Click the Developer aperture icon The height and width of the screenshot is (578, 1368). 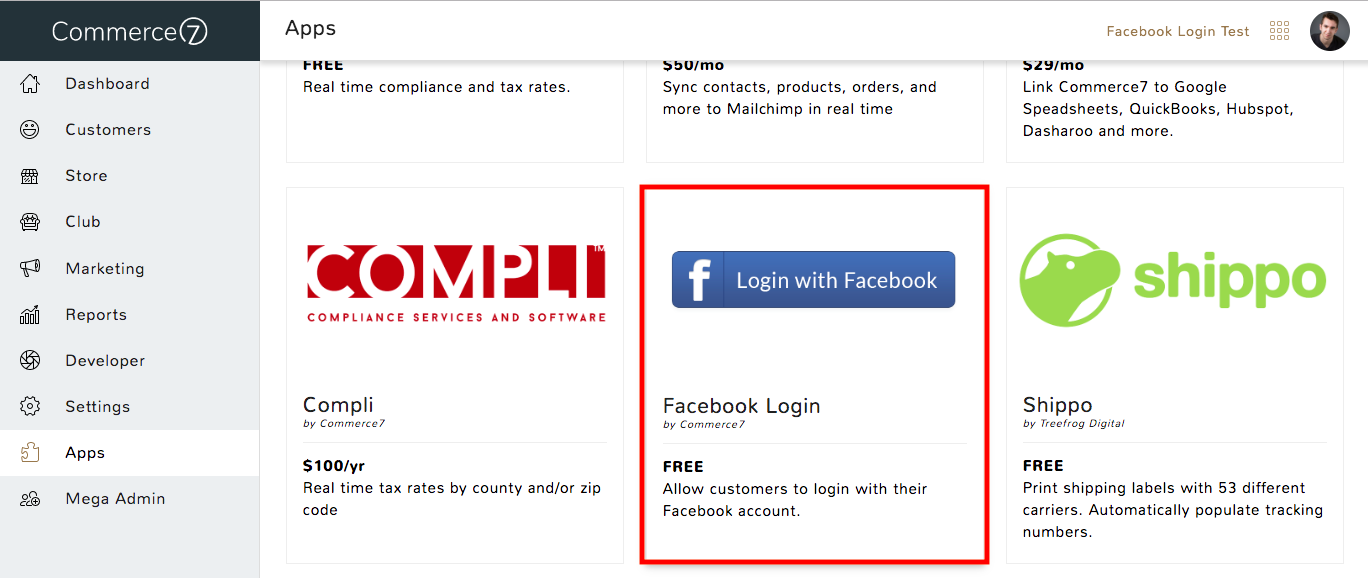[x=30, y=361]
